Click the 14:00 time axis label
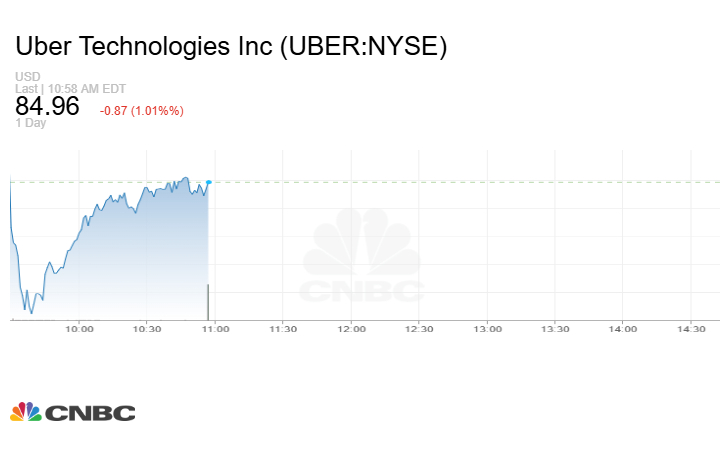Viewport: 720px width, 450px height. [622, 329]
